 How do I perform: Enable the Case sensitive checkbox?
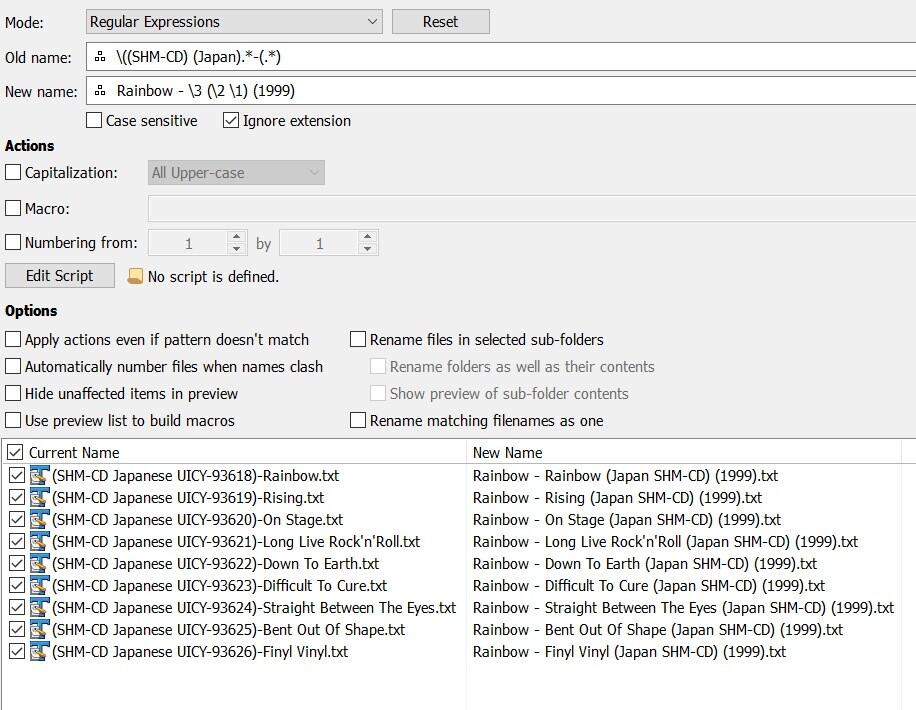tap(94, 120)
